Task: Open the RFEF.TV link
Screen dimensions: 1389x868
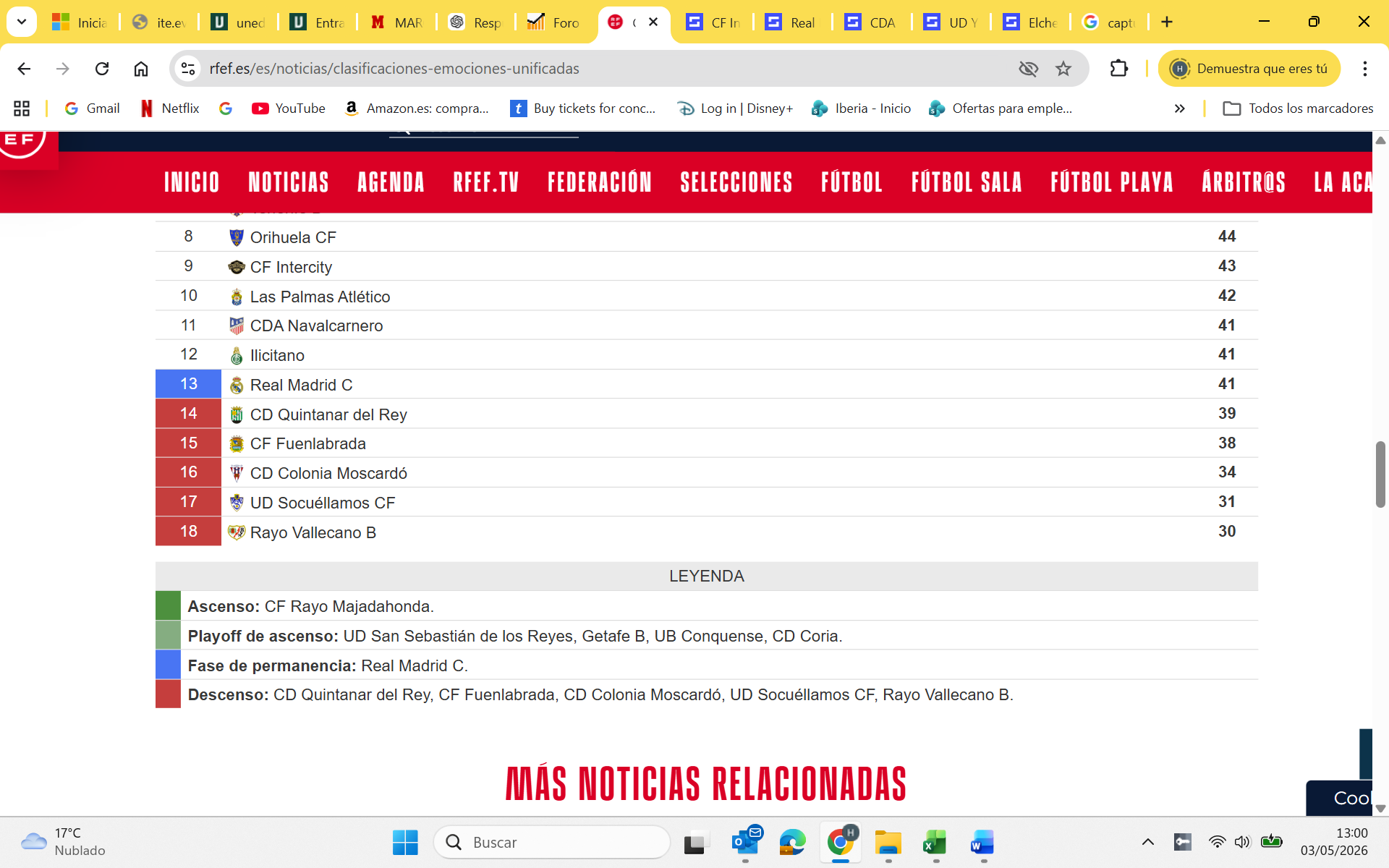Action: pyautogui.click(x=486, y=182)
